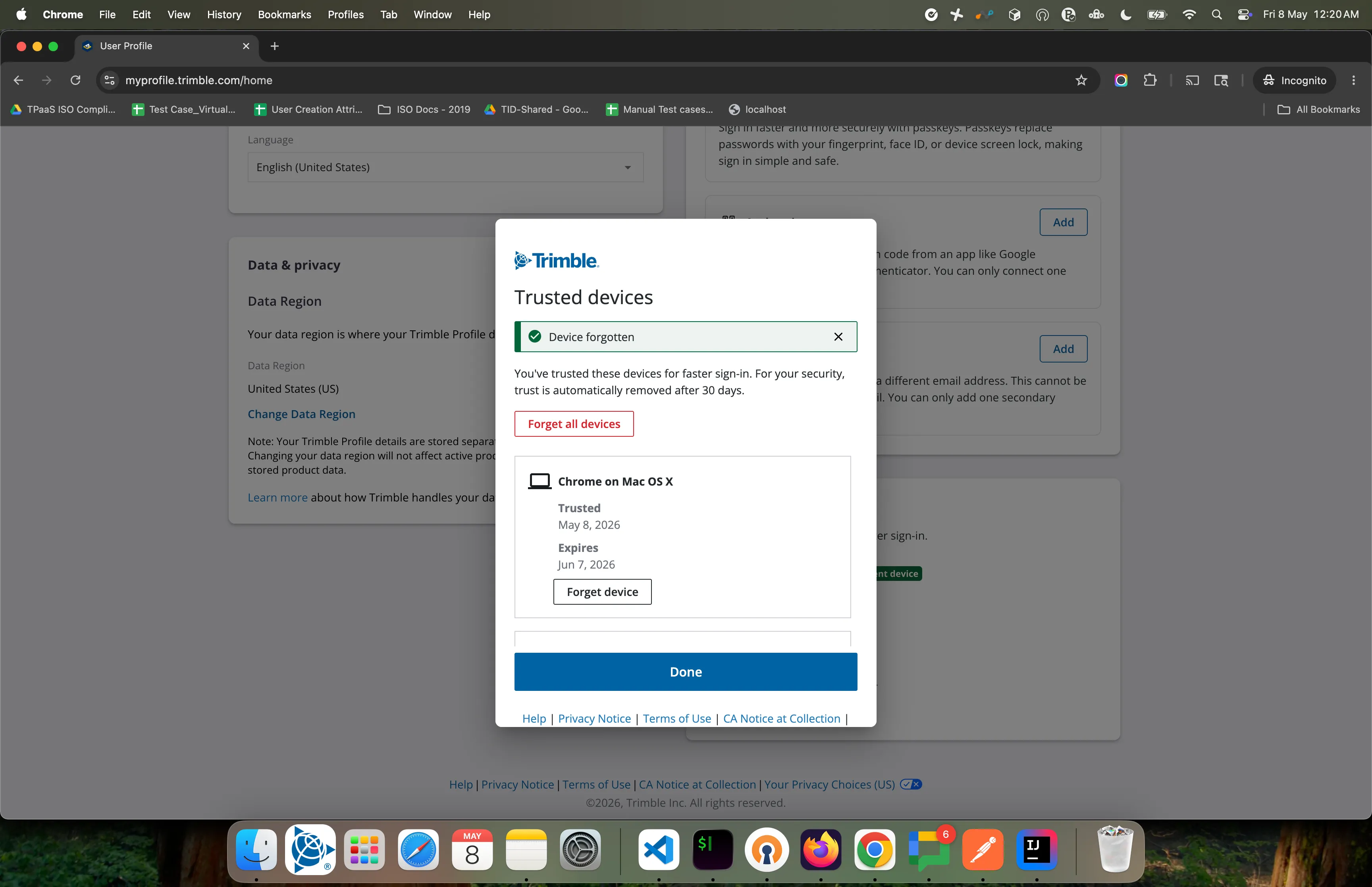Go back in browser history

pos(18,80)
